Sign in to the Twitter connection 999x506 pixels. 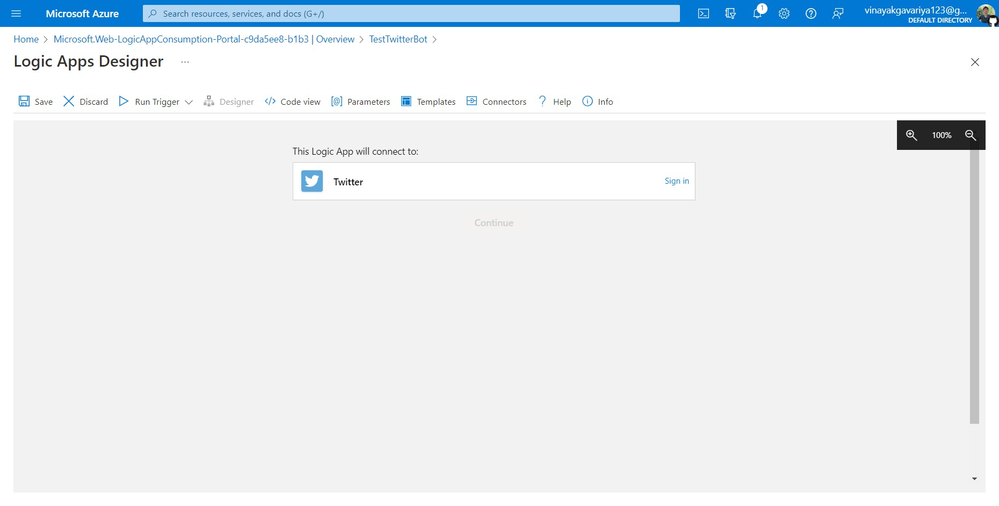click(x=677, y=181)
